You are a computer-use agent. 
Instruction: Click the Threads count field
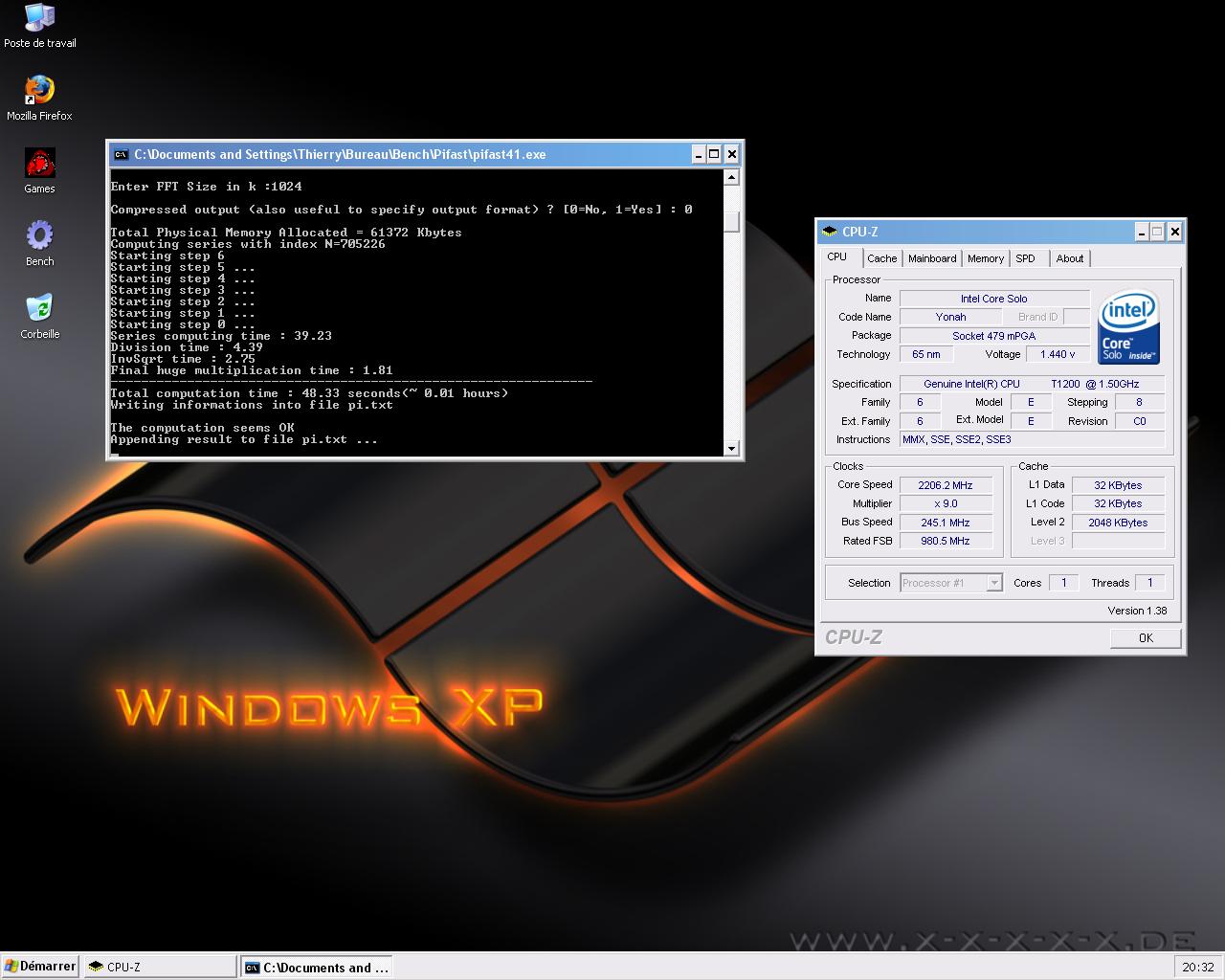[1149, 583]
